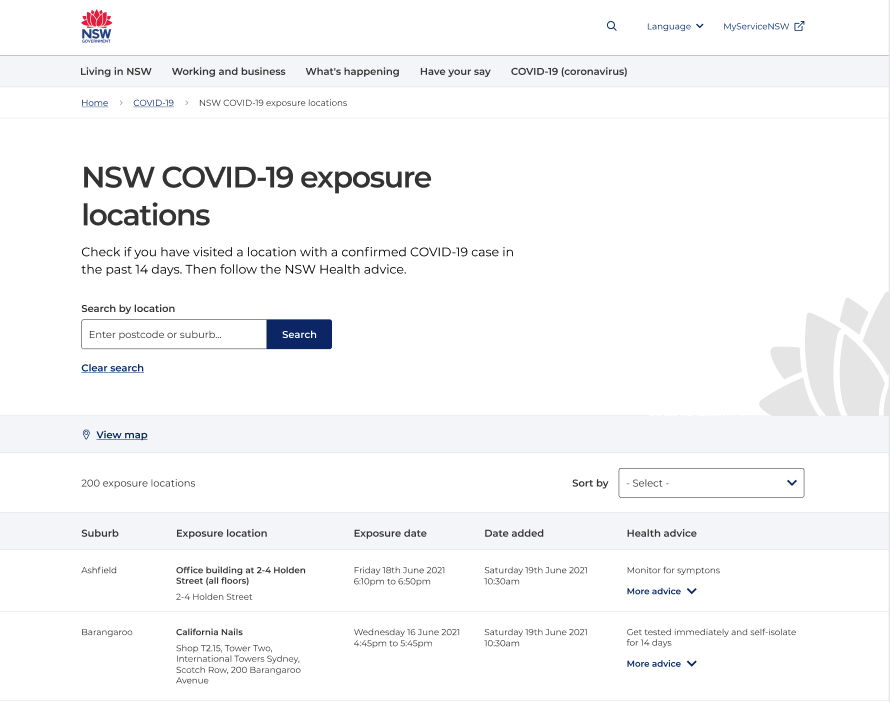
Task: Click the COVID-19 breadcrumb link
Action: point(153,103)
